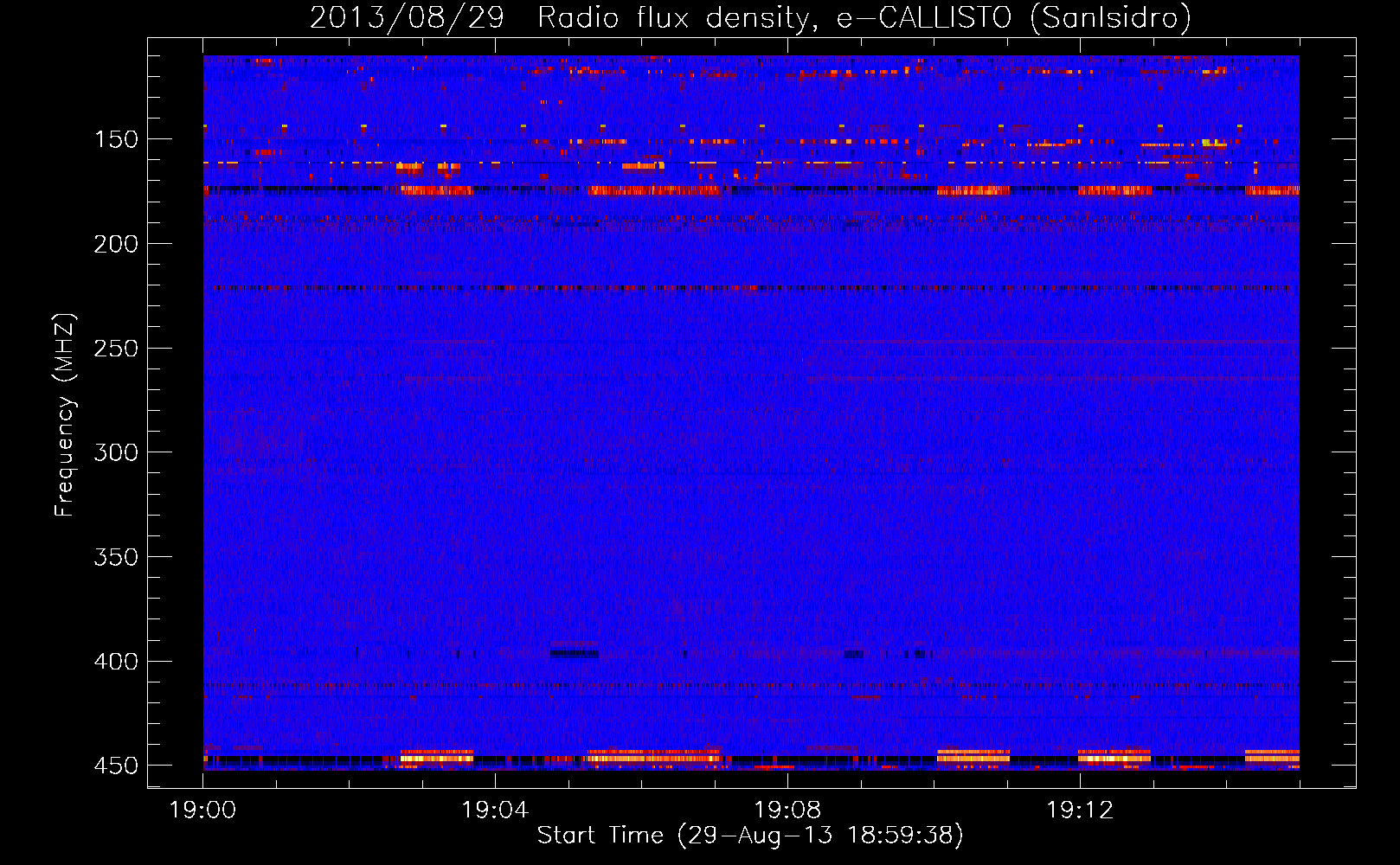
Task: Select the 19:04 time tick label
Action: tap(495, 811)
